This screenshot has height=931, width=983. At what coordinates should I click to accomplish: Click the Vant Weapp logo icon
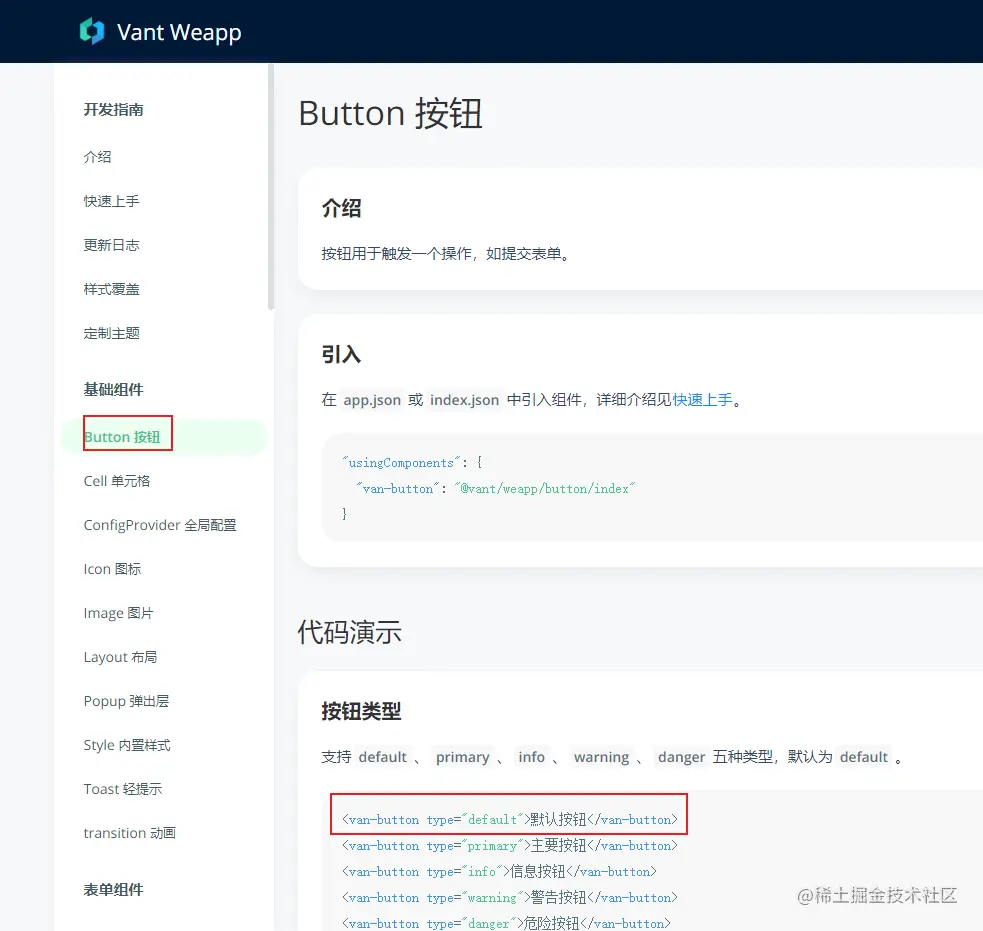point(92,31)
